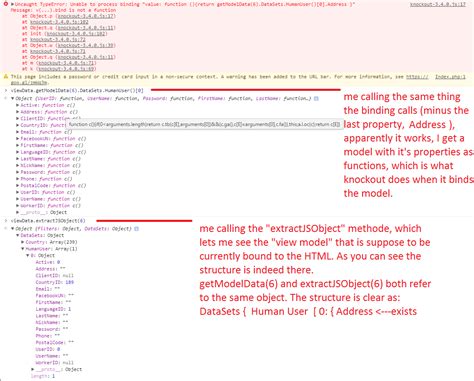
Task: Select the 'length: 1' row
Action: tap(43, 376)
